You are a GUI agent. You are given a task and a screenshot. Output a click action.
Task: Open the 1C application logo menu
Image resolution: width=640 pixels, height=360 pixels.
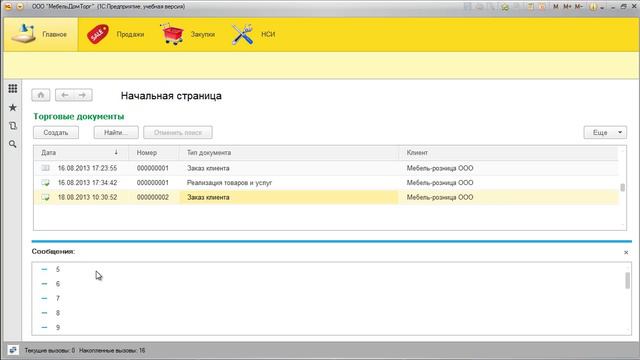click(8, 7)
